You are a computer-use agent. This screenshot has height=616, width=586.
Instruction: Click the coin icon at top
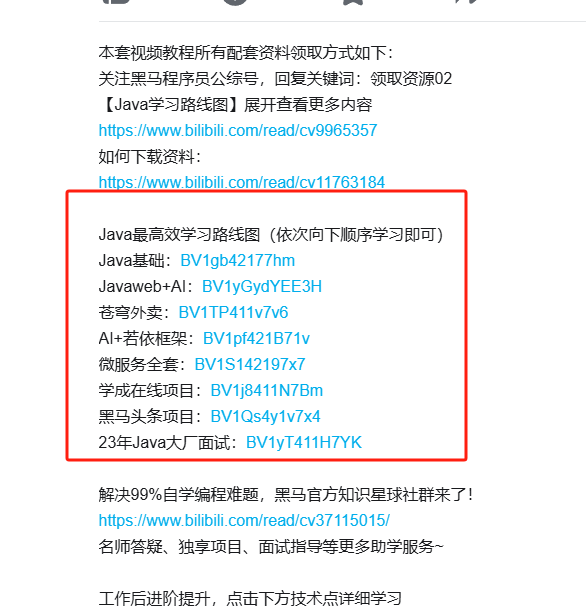click(x=236, y=2)
